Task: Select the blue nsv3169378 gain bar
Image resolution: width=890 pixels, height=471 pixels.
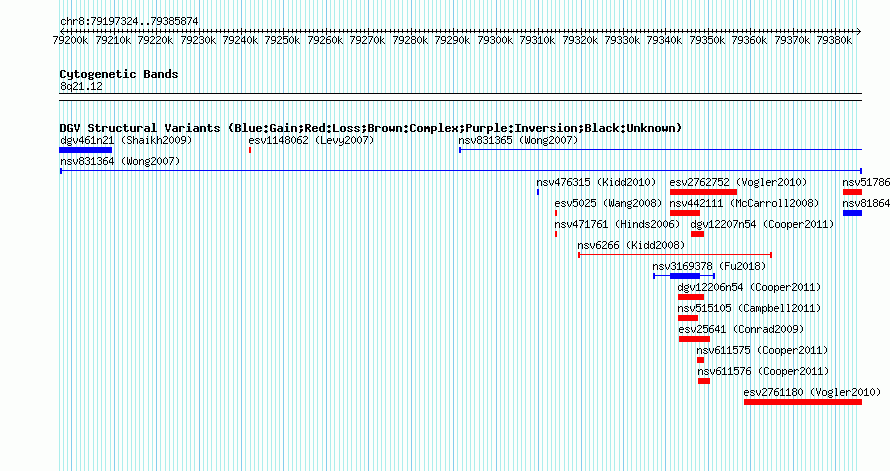Action: click(685, 276)
